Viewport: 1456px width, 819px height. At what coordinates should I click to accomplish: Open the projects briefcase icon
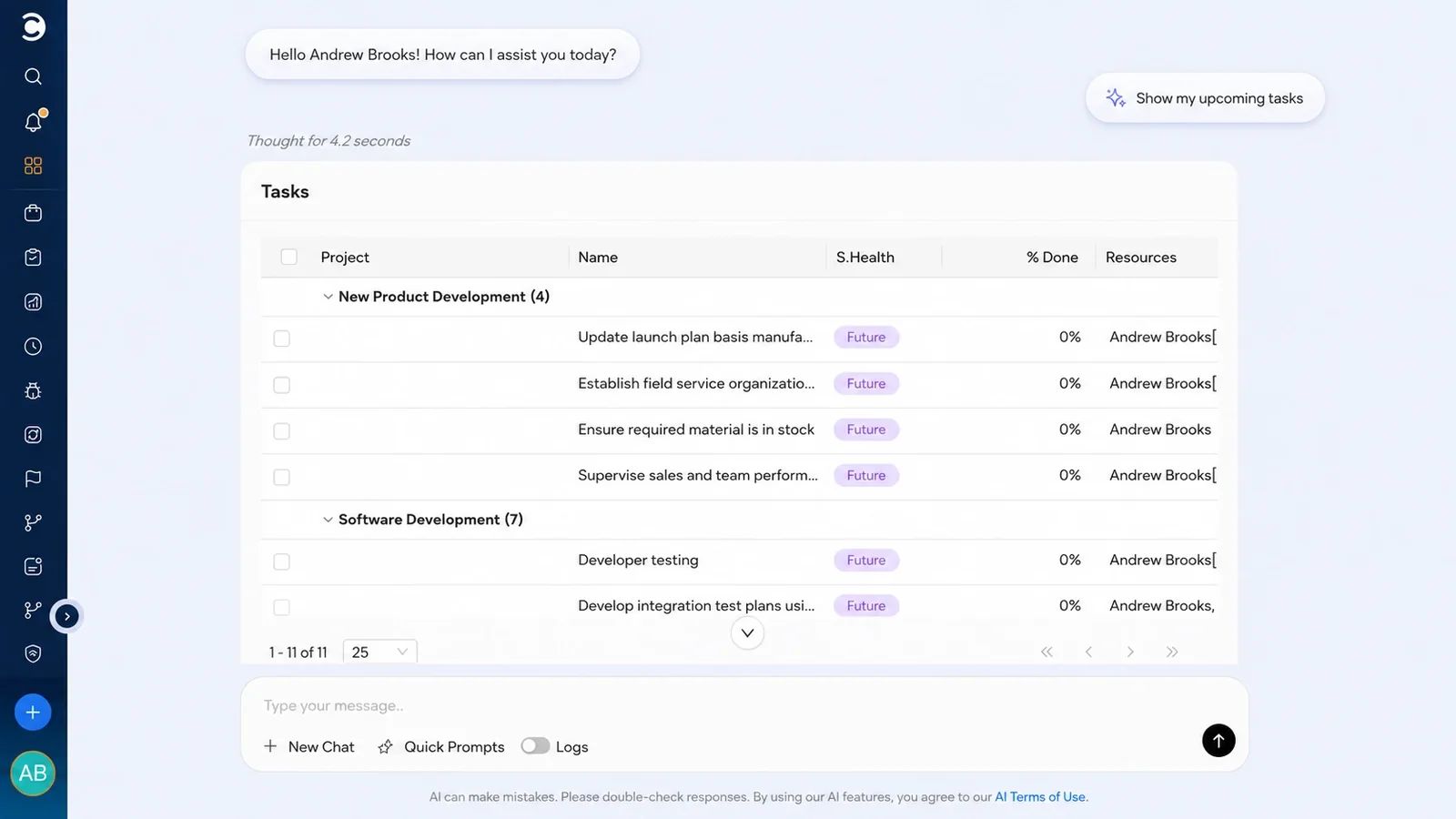click(x=33, y=213)
